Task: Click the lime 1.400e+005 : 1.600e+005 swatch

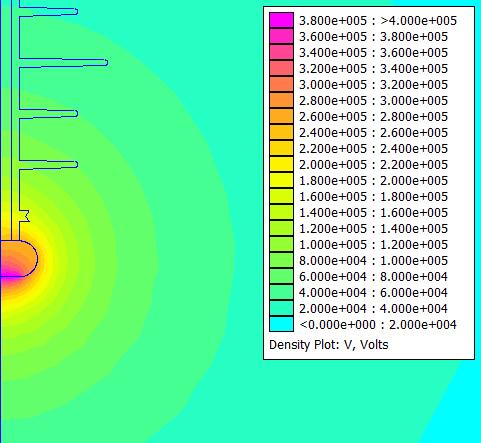Action: pyautogui.click(x=281, y=212)
